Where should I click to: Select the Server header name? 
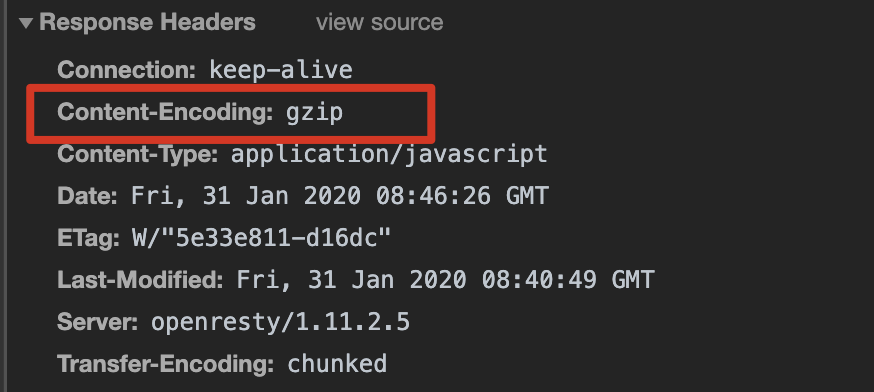coord(98,322)
